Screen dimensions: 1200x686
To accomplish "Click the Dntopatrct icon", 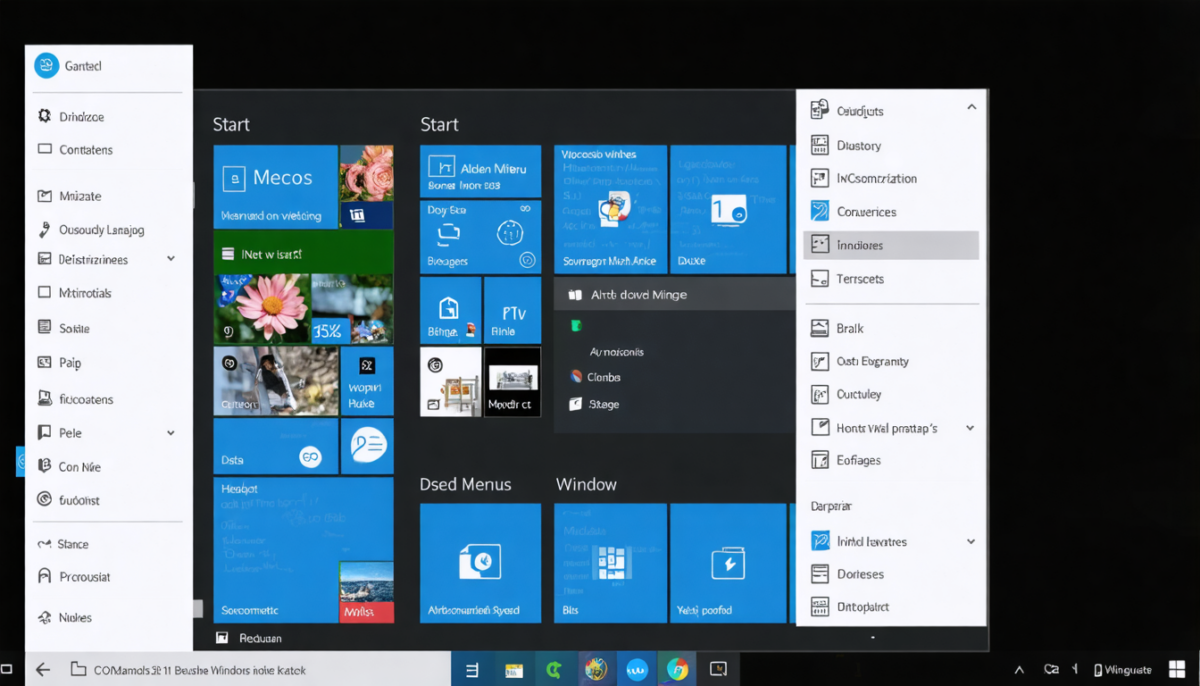I will (x=820, y=606).
